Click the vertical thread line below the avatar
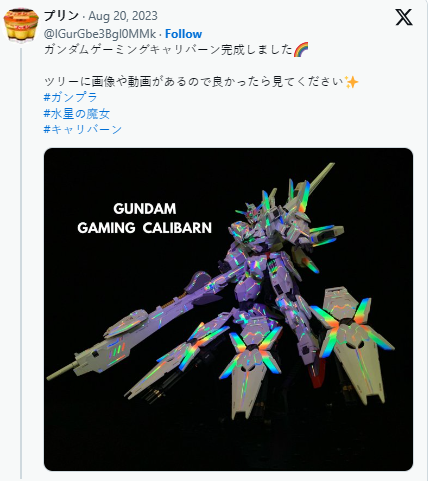The height and width of the screenshot is (481, 429). pos(21,263)
